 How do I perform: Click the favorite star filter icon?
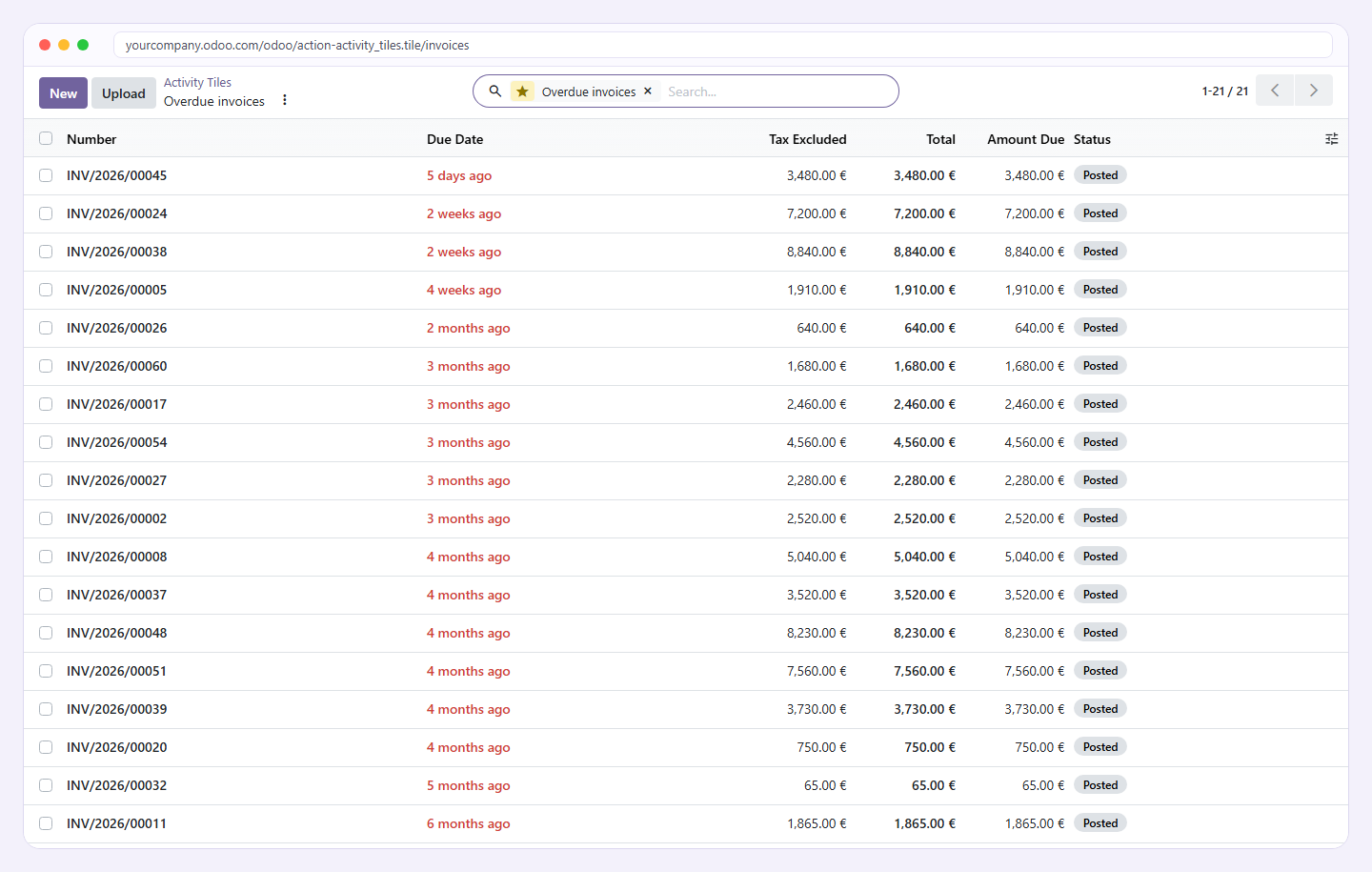coord(522,91)
